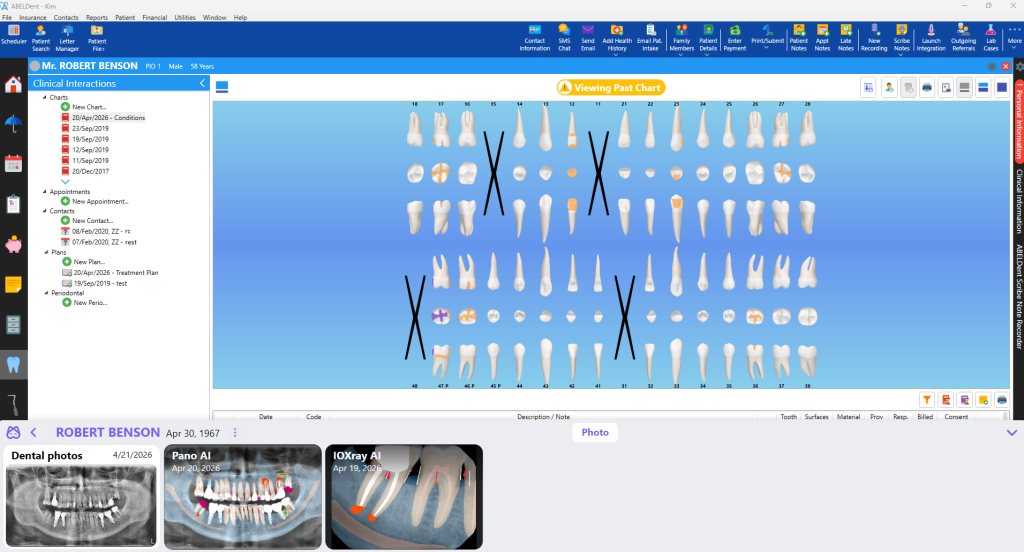The width and height of the screenshot is (1024, 552).
Task: Launch the Letter Manager
Action: [67, 38]
